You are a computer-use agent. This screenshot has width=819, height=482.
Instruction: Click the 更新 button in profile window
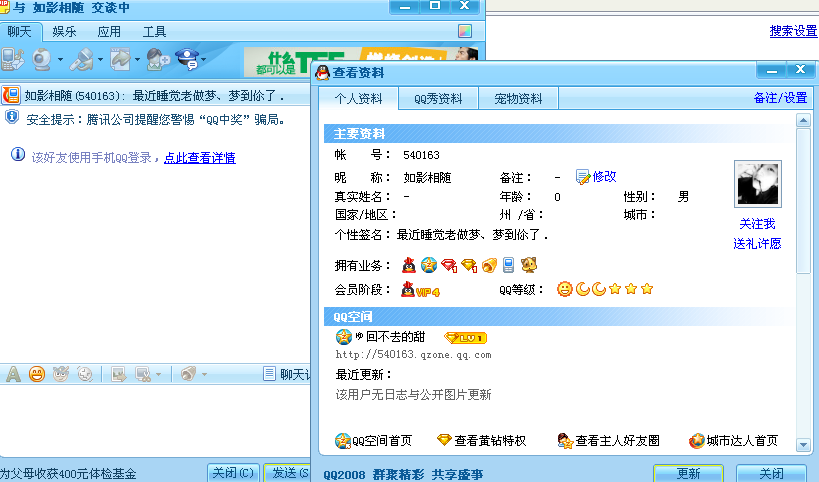pyautogui.click(x=688, y=473)
